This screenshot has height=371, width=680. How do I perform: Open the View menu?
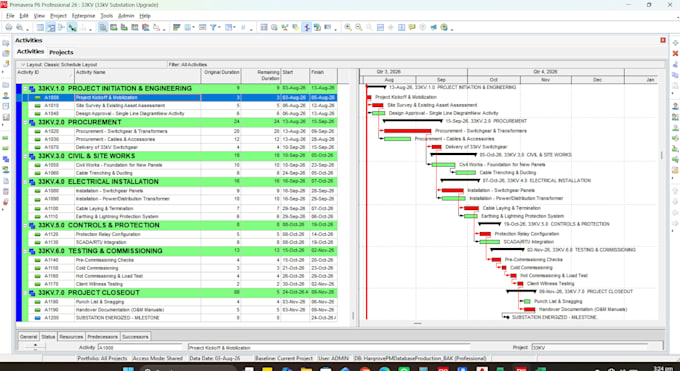(x=39, y=16)
